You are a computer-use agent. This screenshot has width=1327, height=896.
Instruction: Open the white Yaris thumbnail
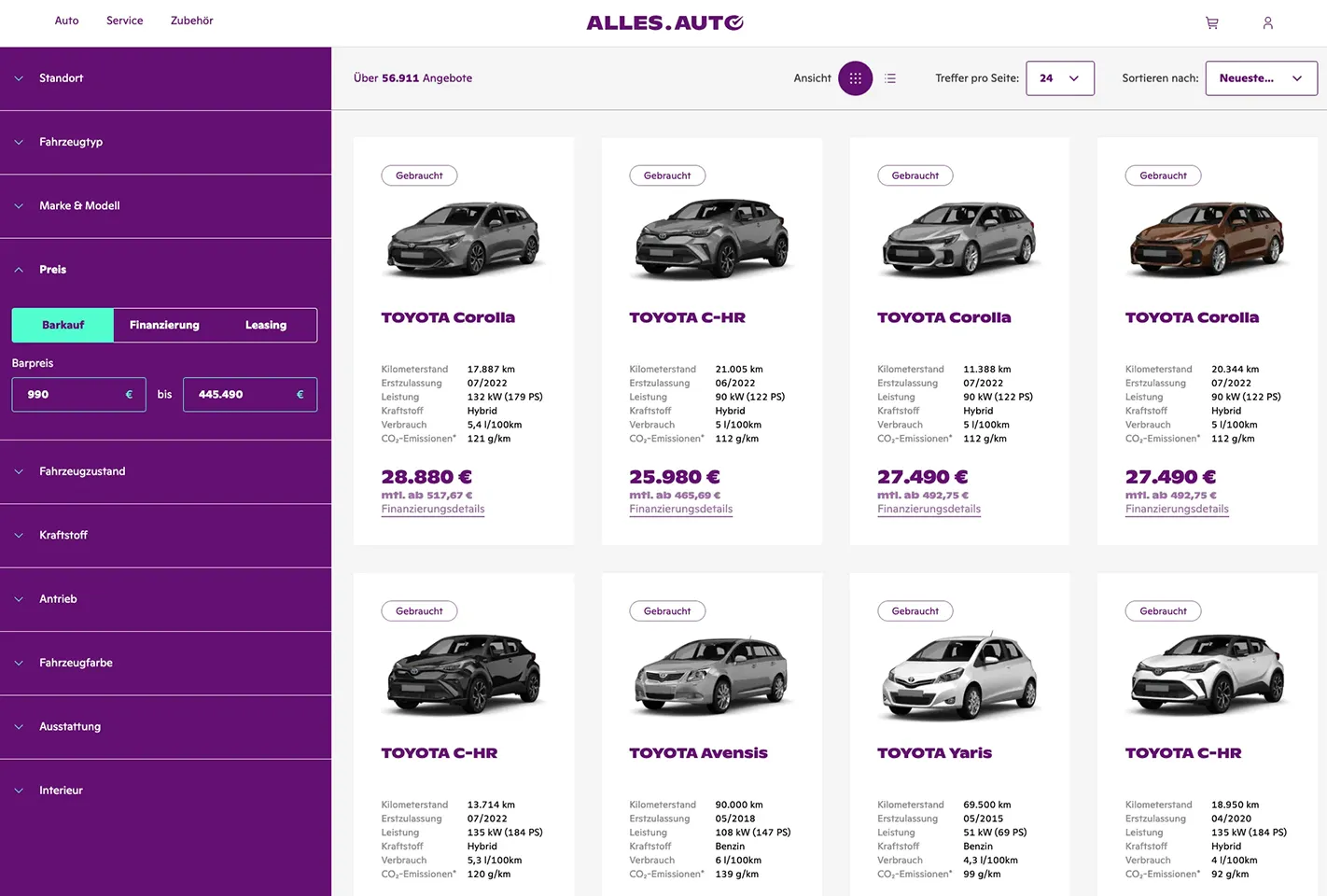[959, 675]
